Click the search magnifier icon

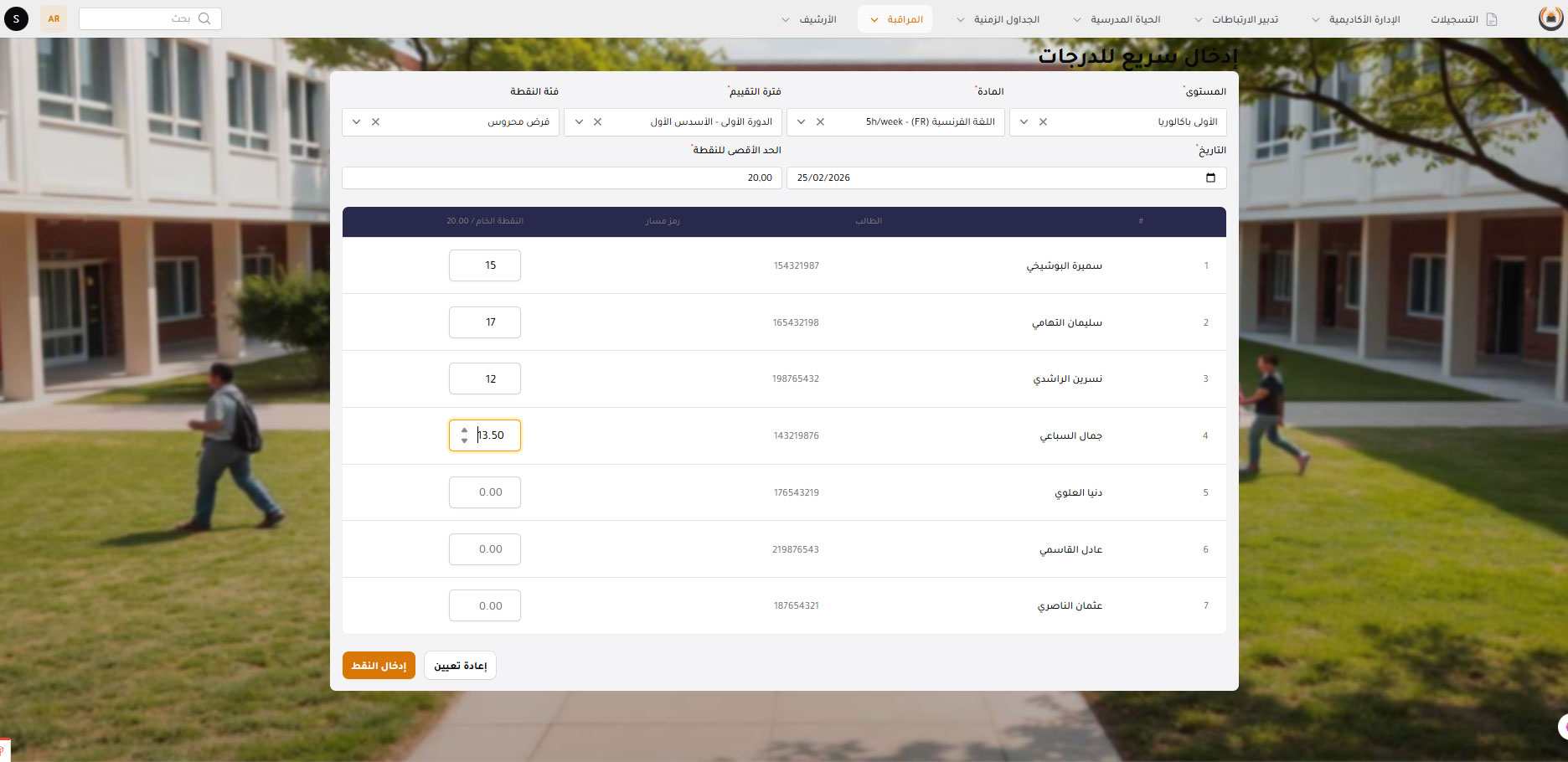click(204, 18)
